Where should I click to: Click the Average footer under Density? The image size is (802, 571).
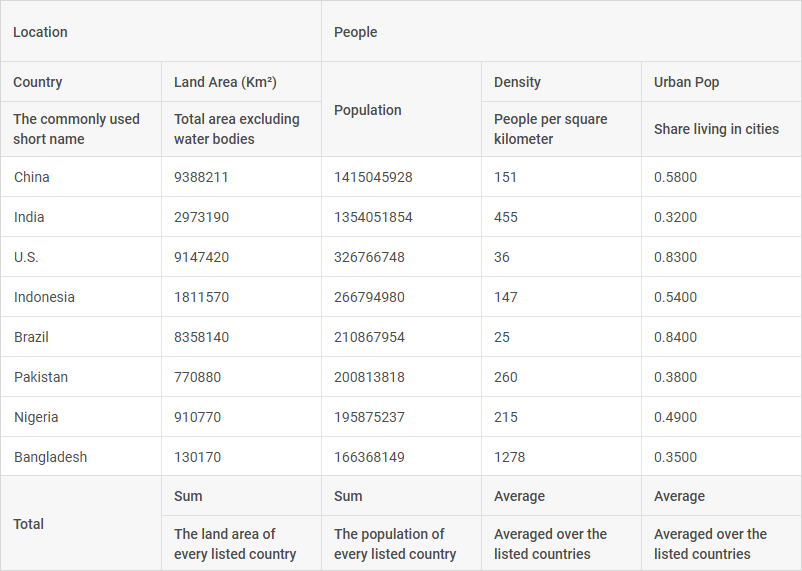pyautogui.click(x=561, y=496)
